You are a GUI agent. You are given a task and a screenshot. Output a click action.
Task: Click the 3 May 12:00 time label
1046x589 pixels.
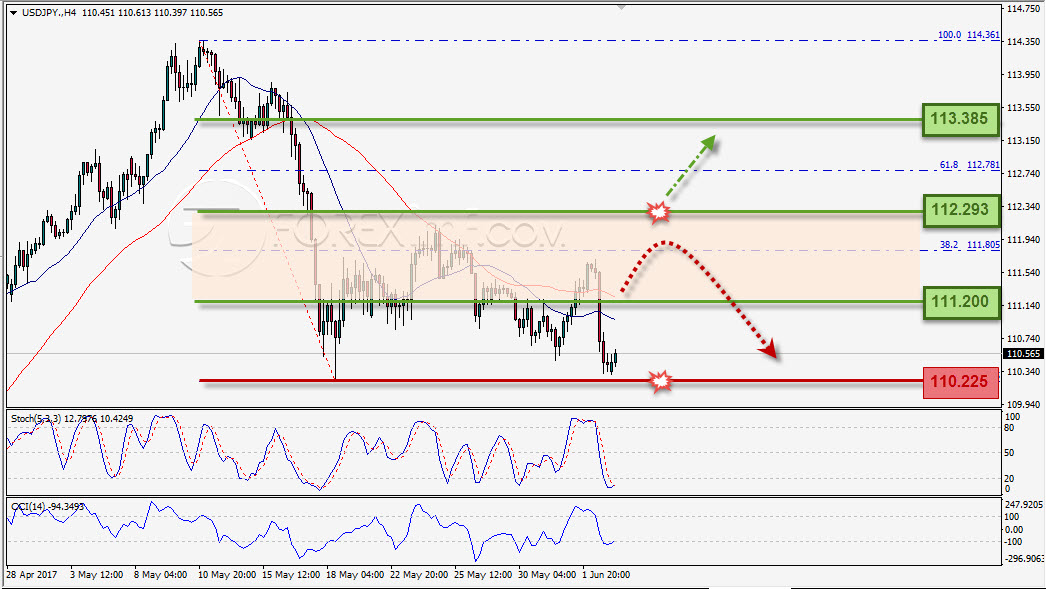pos(97,574)
